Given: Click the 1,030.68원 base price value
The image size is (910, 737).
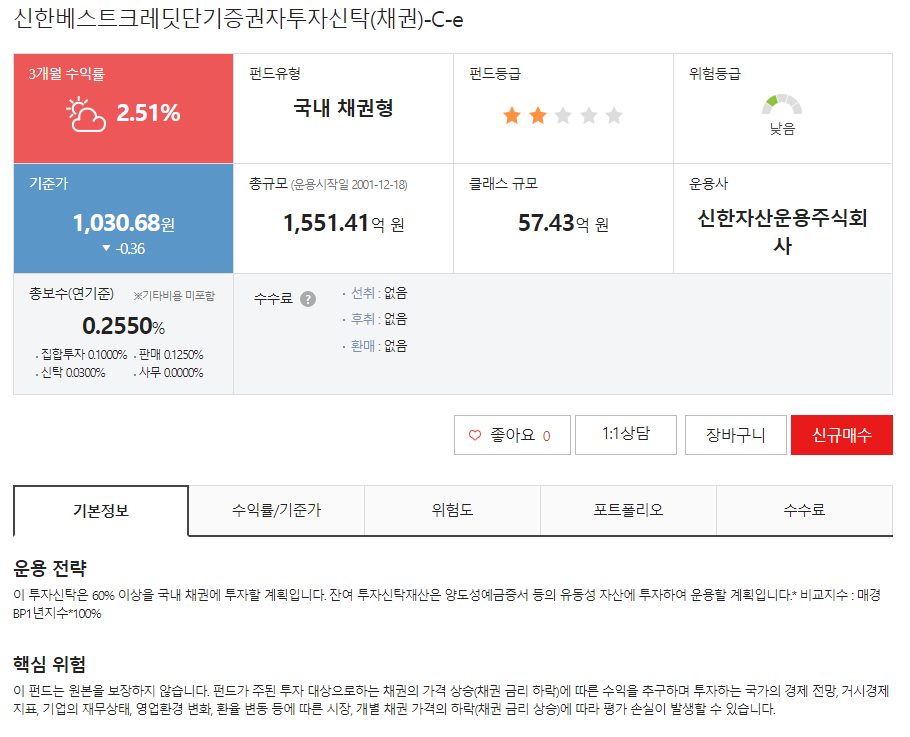Looking at the screenshot, I should pos(124,223).
